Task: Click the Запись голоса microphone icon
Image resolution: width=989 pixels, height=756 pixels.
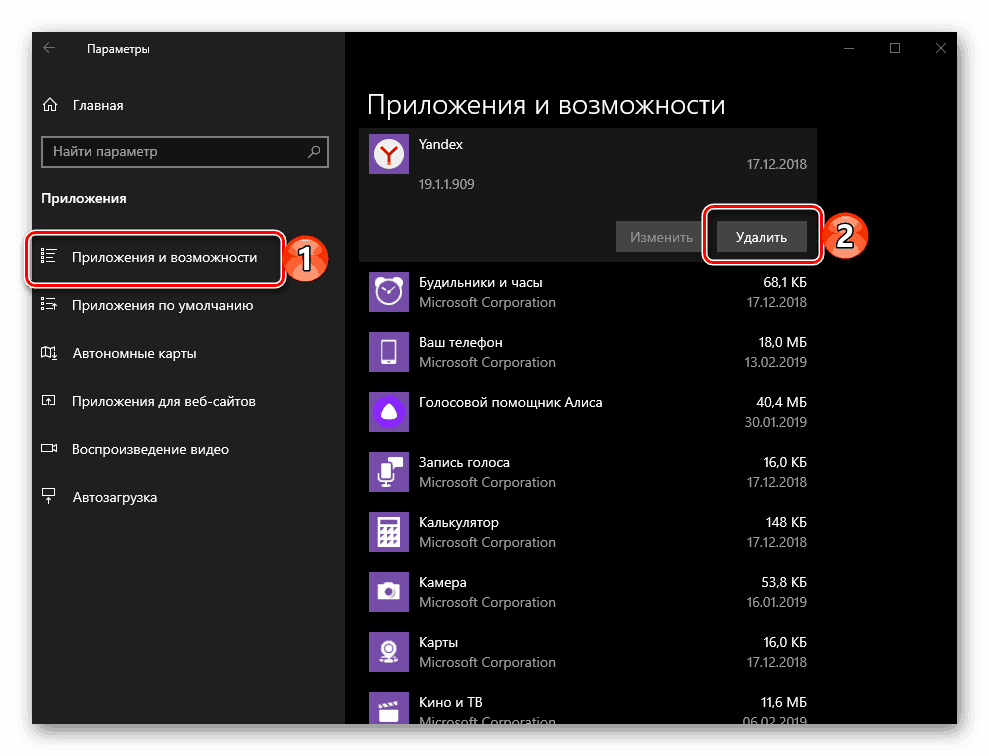Action: (x=389, y=472)
